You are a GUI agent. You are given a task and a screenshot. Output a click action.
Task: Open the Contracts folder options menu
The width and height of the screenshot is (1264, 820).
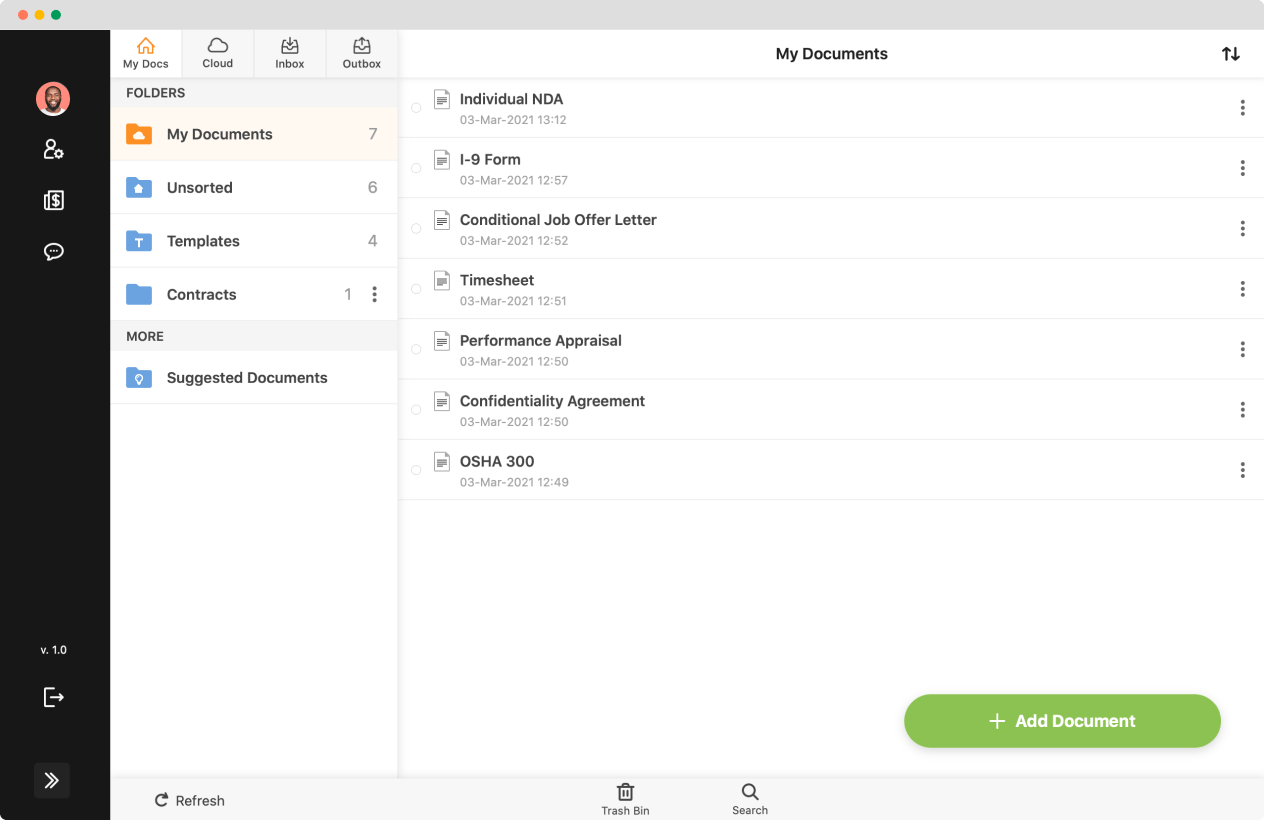pos(375,294)
